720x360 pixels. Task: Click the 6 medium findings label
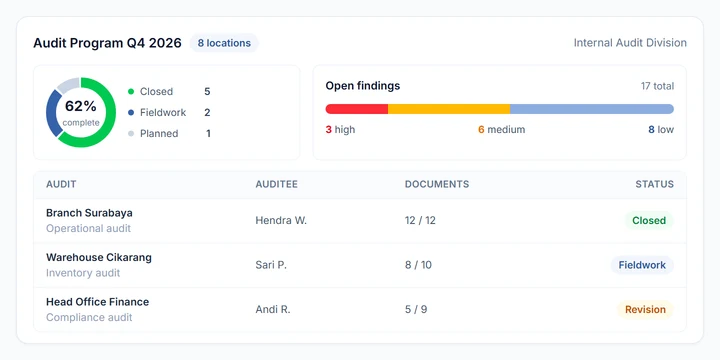(x=501, y=129)
